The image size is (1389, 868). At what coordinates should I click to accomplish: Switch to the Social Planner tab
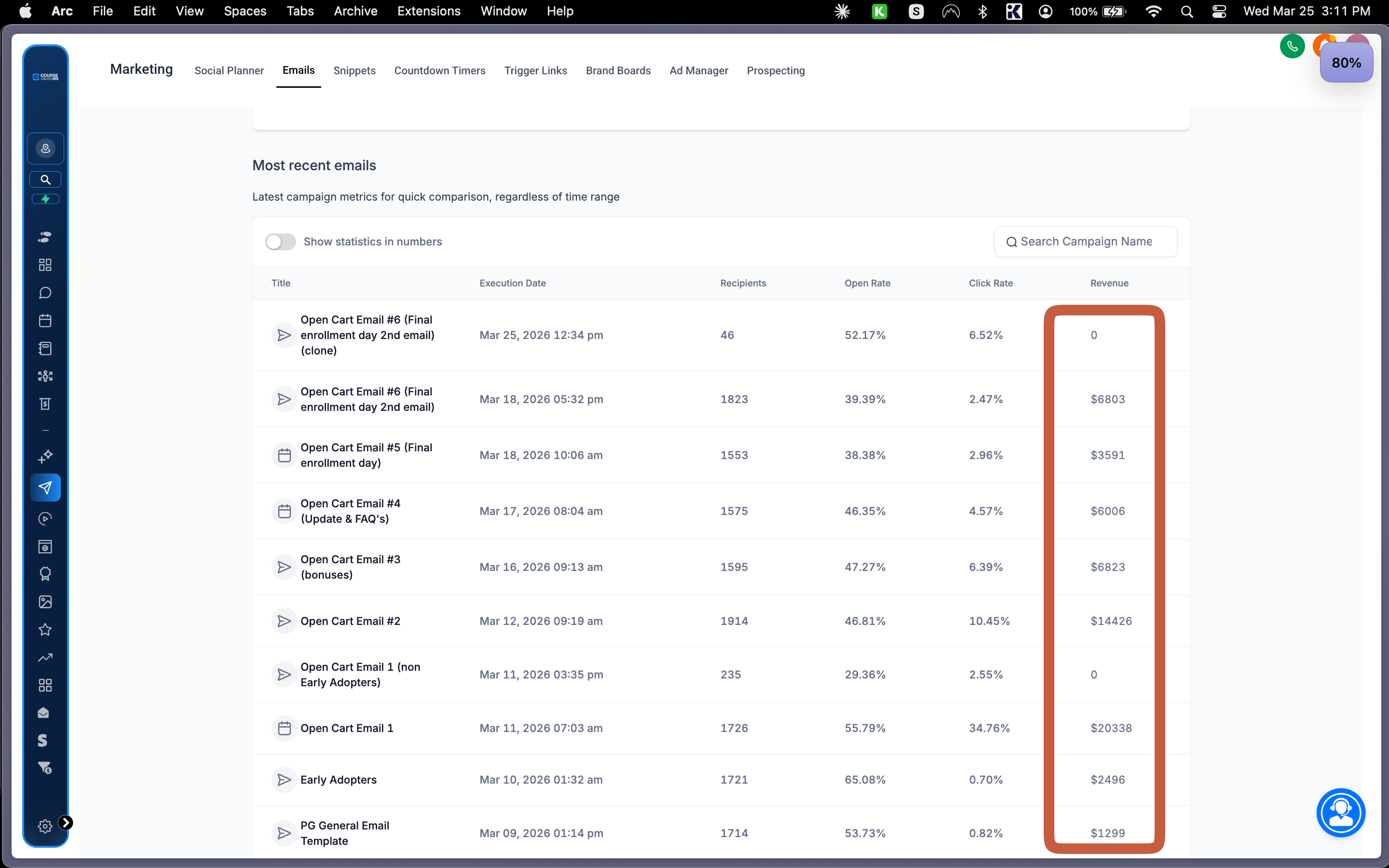pyautogui.click(x=229, y=70)
